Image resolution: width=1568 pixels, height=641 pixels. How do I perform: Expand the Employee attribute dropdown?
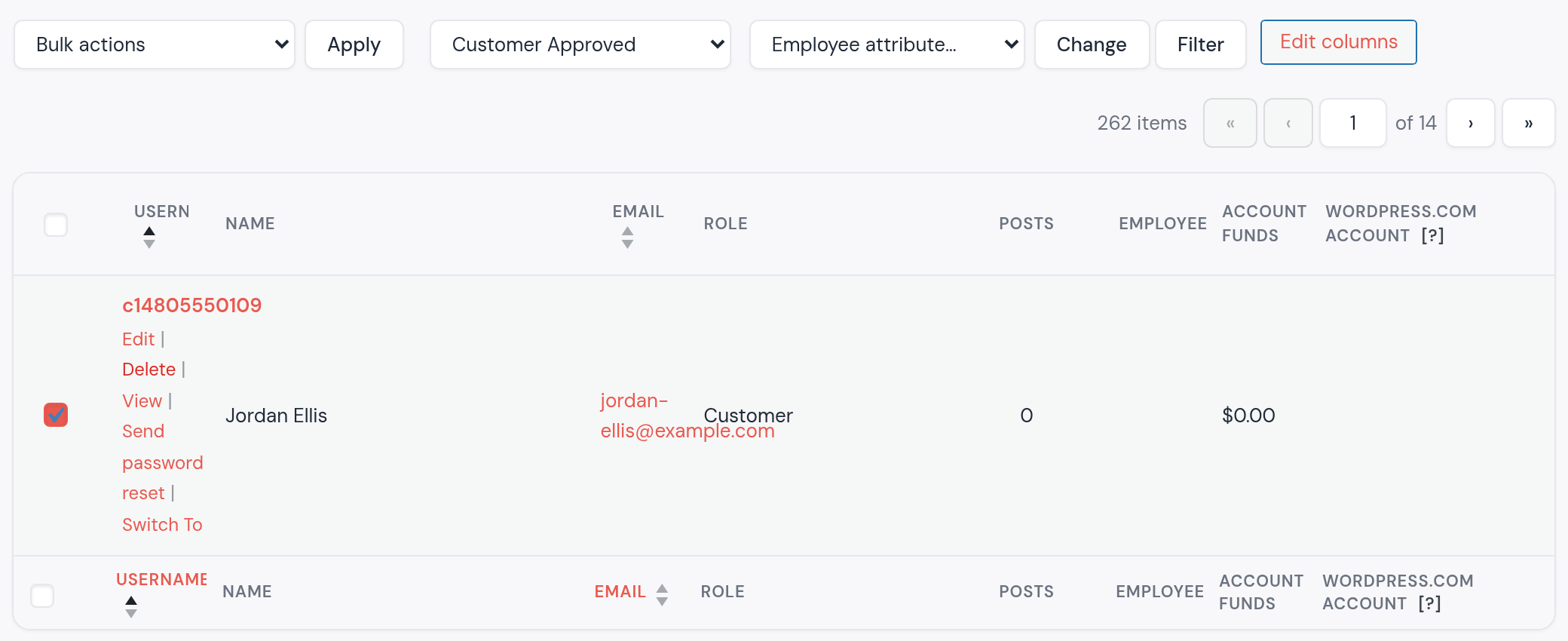tap(887, 44)
